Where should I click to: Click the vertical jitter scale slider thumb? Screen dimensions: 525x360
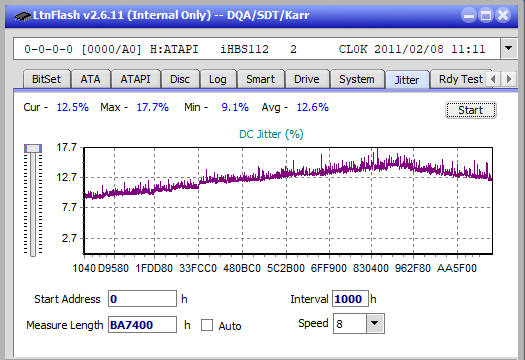(33, 148)
